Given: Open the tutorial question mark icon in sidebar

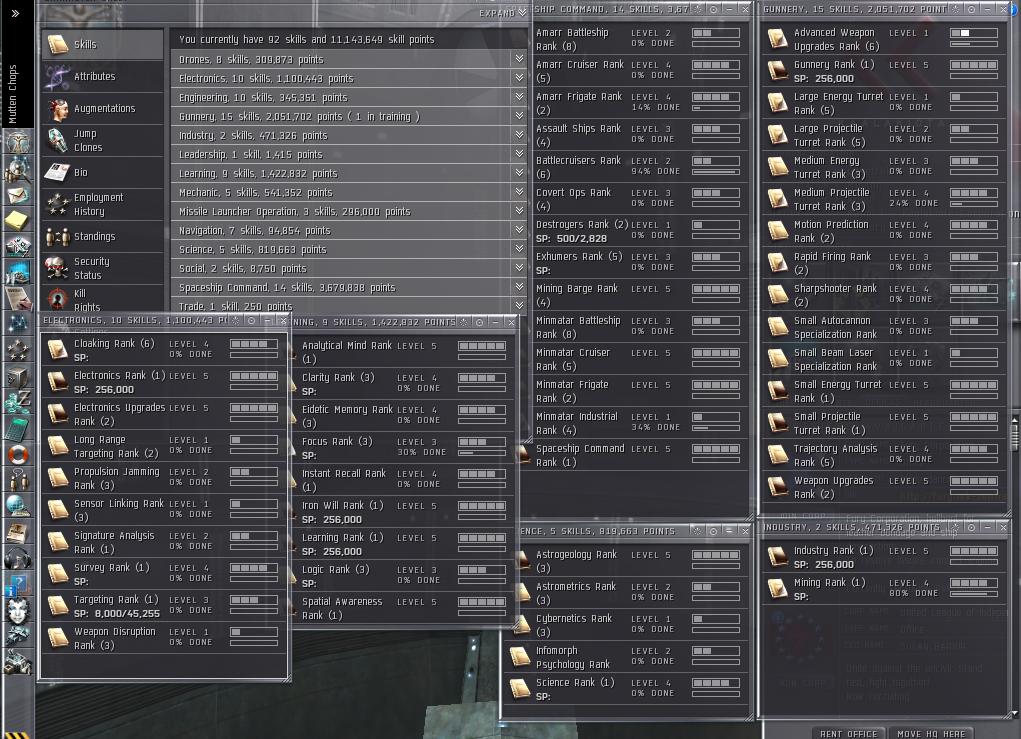Looking at the screenshot, I should point(17,584).
